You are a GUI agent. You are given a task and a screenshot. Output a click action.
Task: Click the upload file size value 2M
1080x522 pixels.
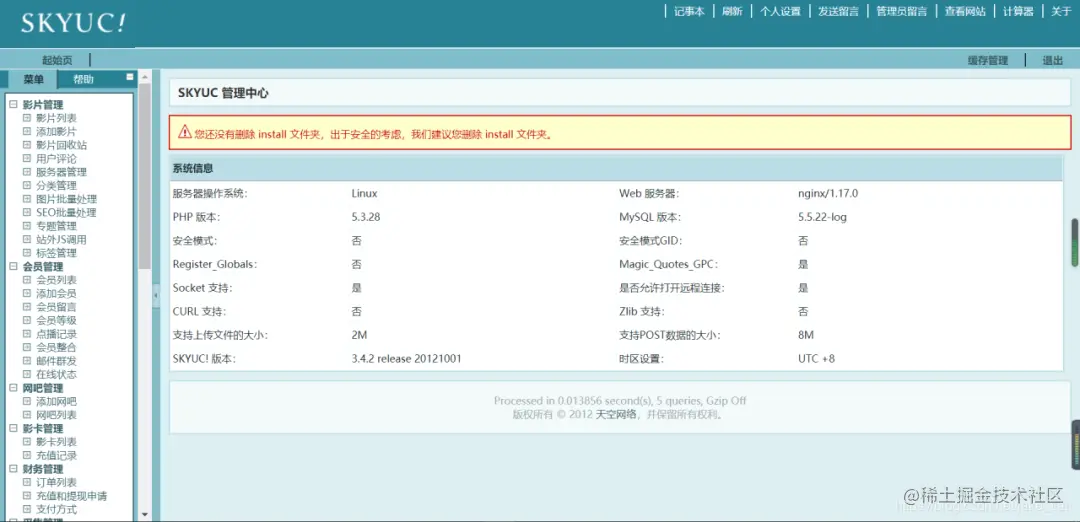(x=359, y=335)
